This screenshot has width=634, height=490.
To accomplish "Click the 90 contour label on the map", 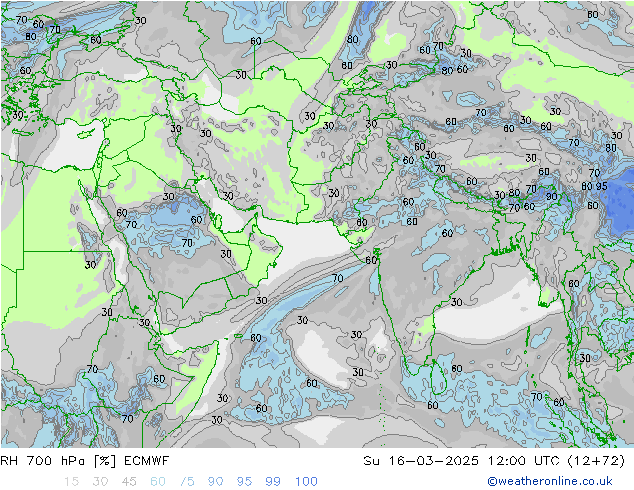I will coord(552,197).
